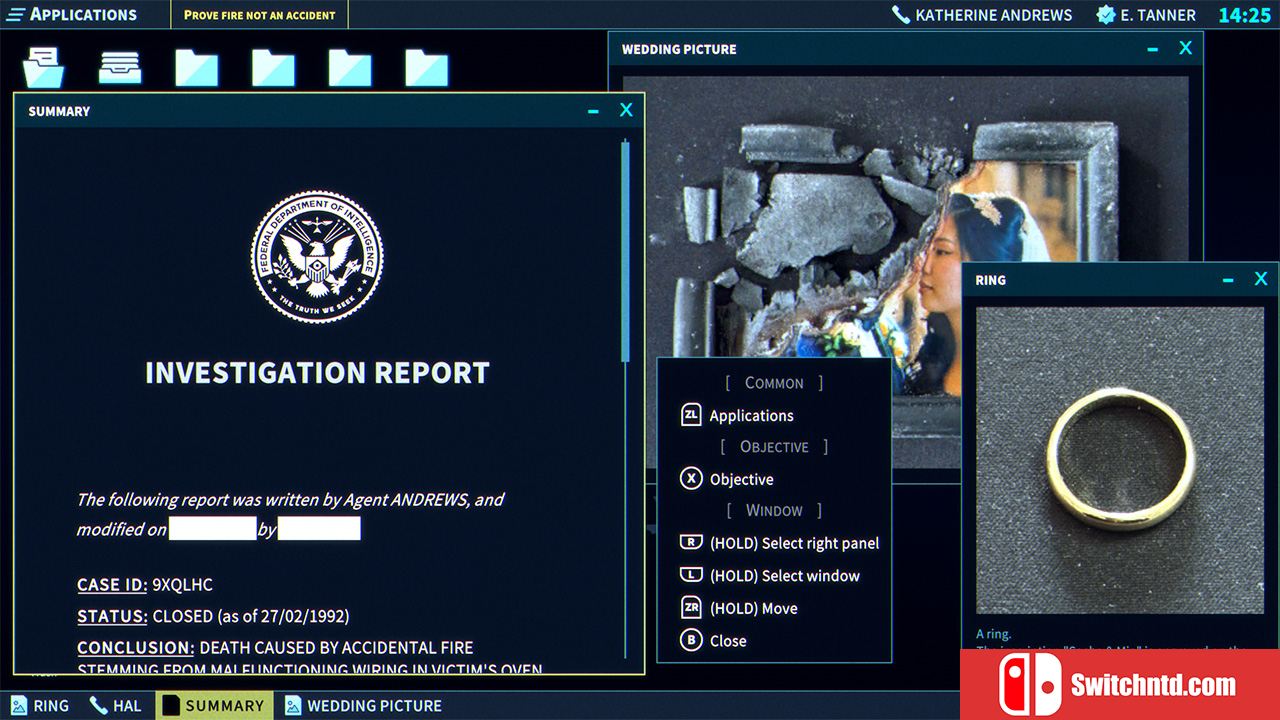The height and width of the screenshot is (720, 1280).
Task: Click the picture icon on RING taskbar item
Action: click(19, 705)
